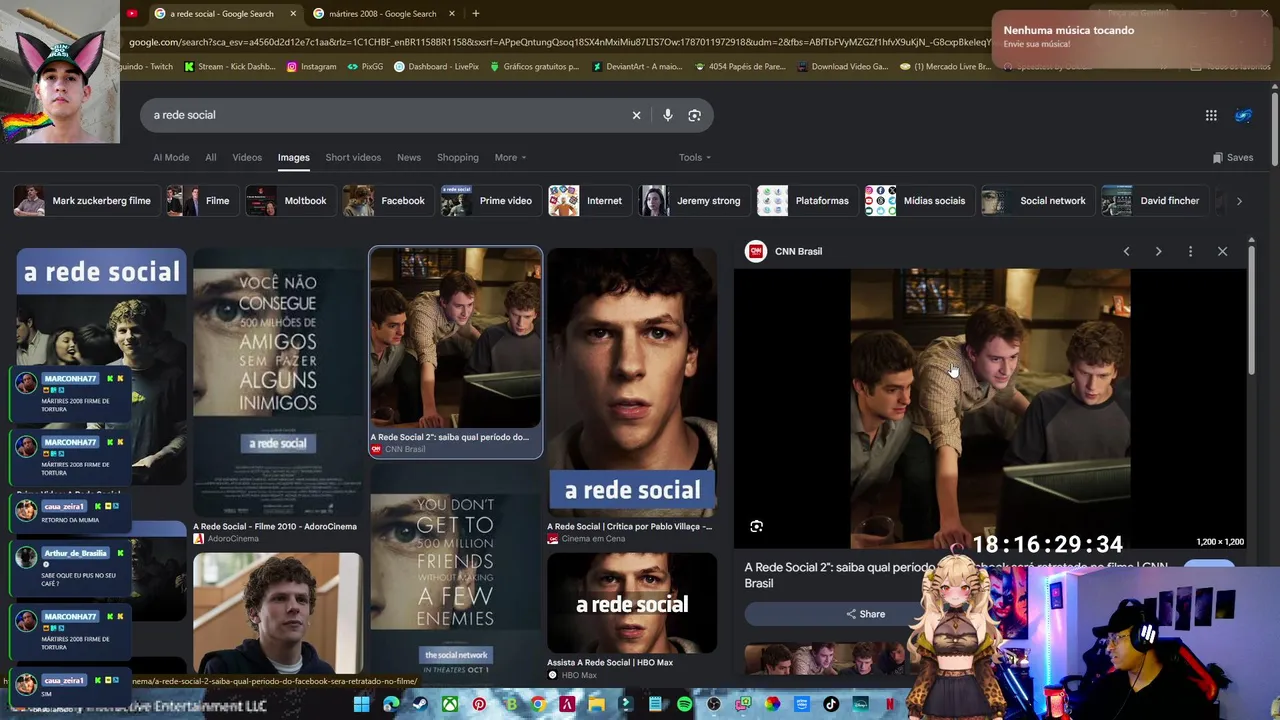Screen dimensions: 1280x720
Task: Open the pinned YouTube tab
Action: (131, 13)
